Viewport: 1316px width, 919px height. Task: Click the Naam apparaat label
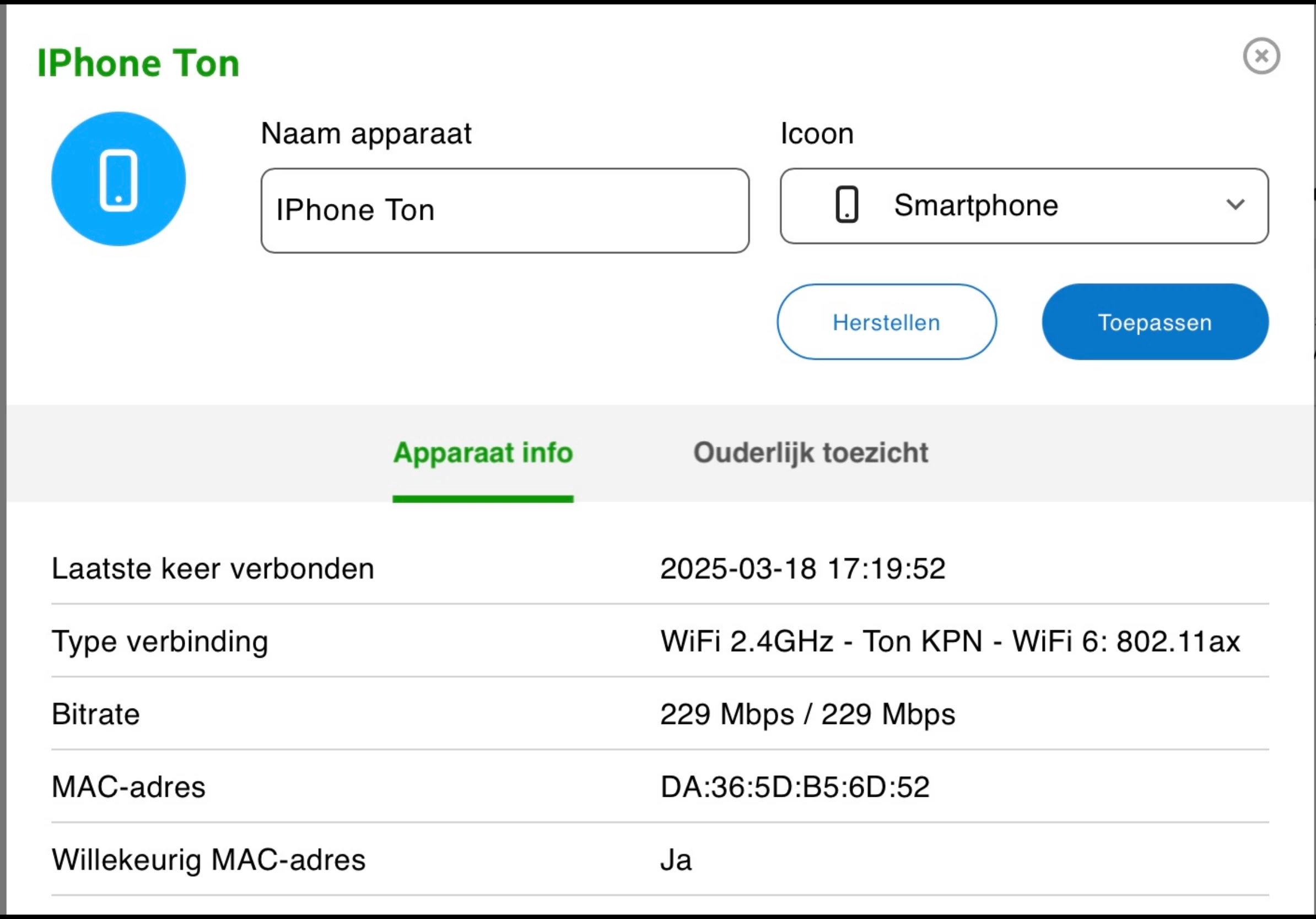366,134
